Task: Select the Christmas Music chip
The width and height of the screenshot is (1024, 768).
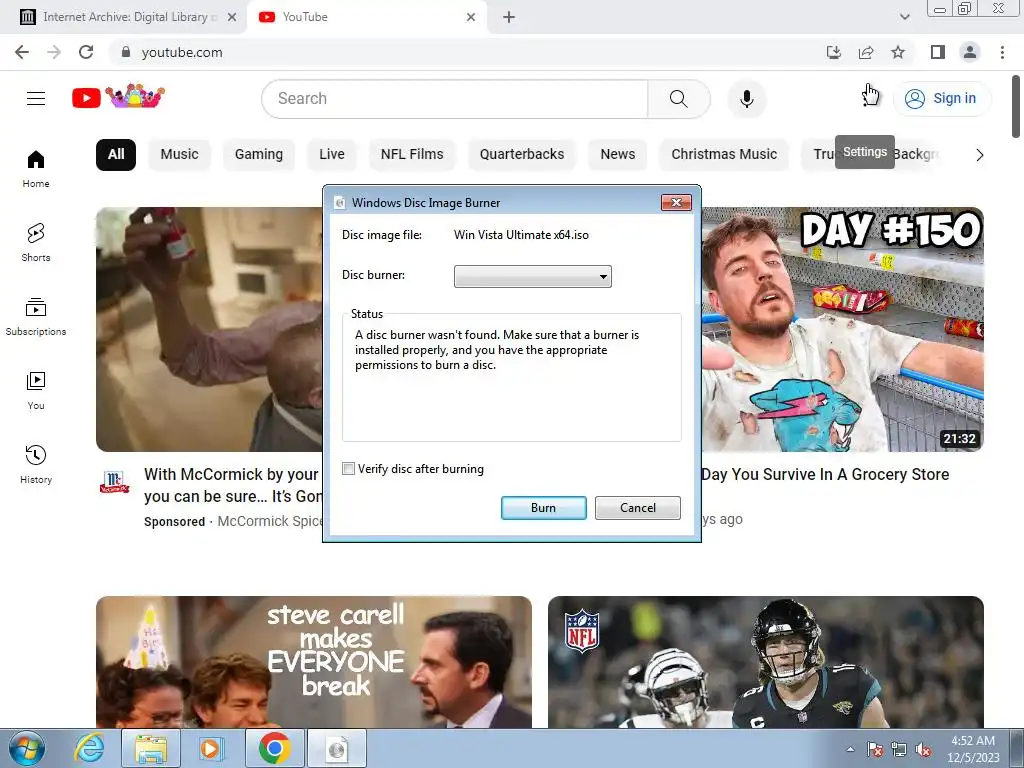Action: click(724, 155)
